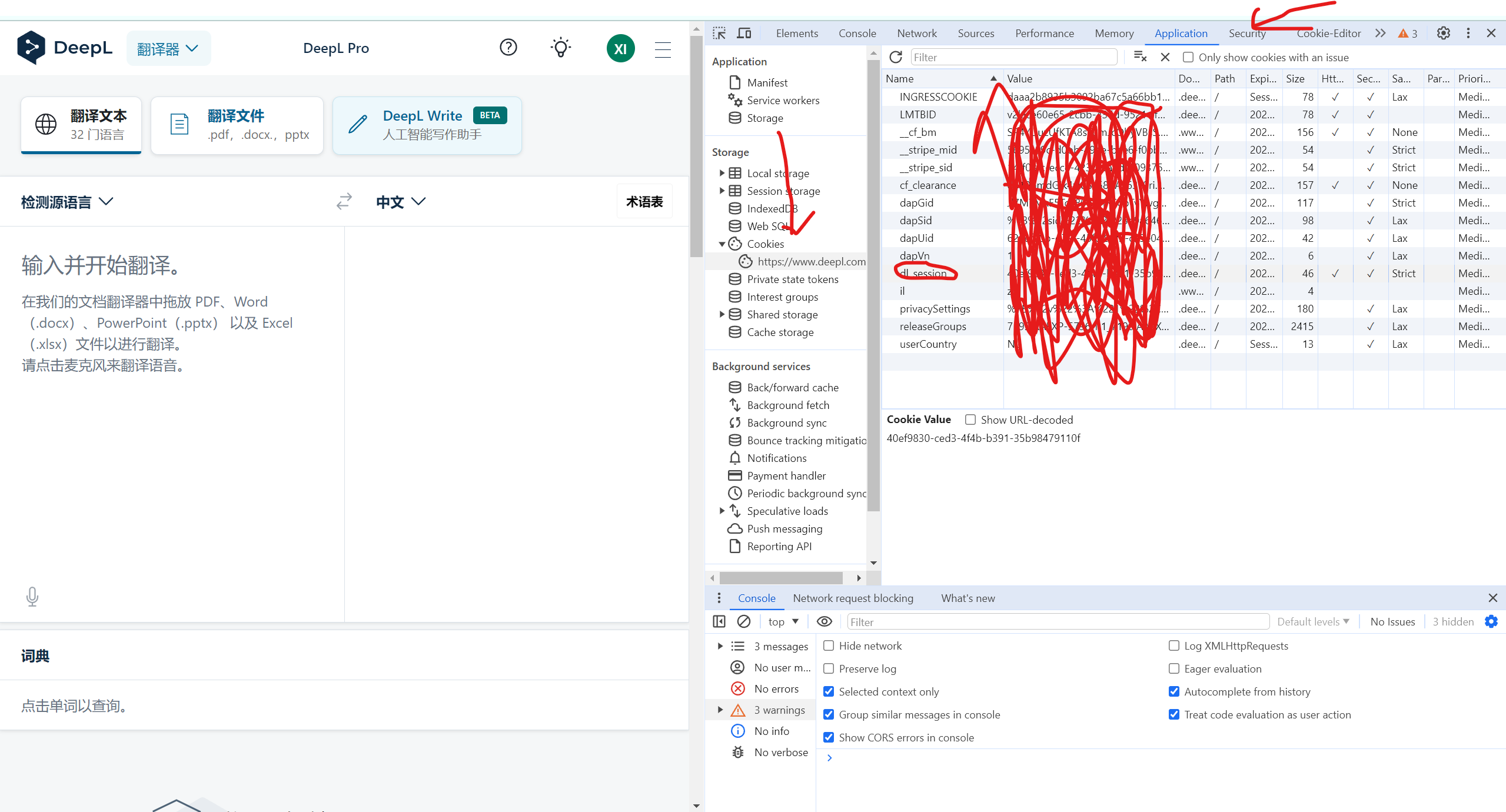Check 'Show URL-decoded' for the cookie value
Screen dimensions: 1506x812
(x=970, y=420)
